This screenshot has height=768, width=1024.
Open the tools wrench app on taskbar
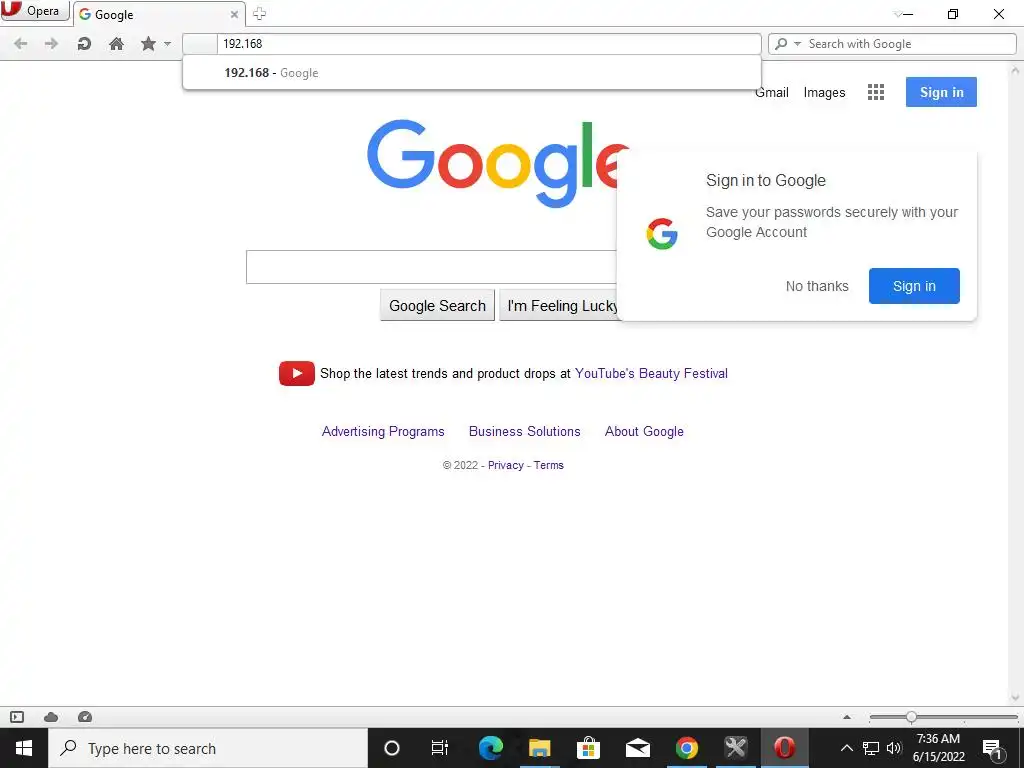[x=735, y=748]
